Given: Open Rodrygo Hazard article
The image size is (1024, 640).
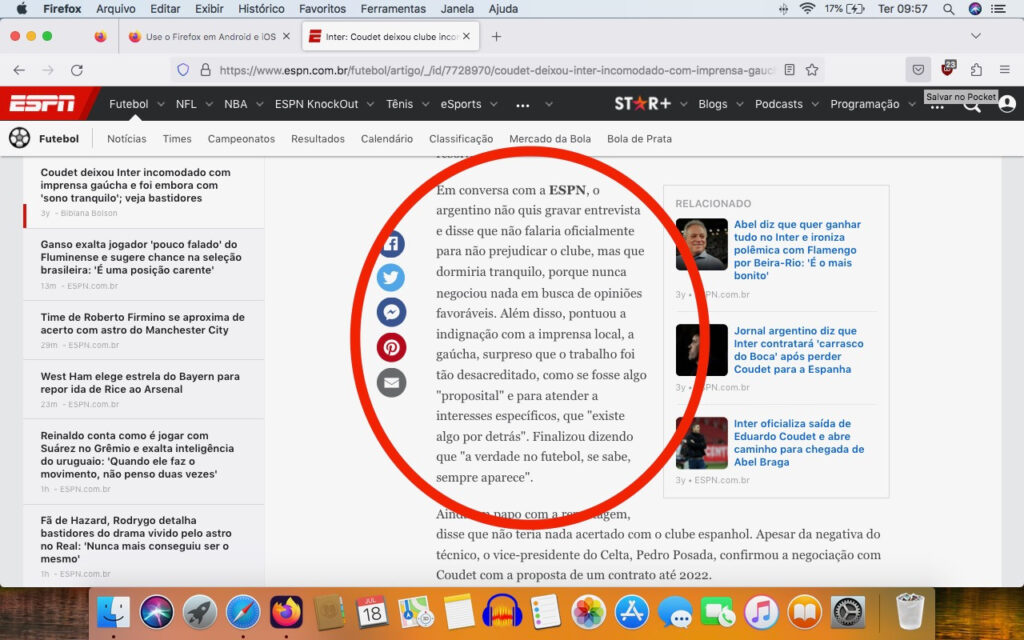Looking at the screenshot, I should pos(136,539).
